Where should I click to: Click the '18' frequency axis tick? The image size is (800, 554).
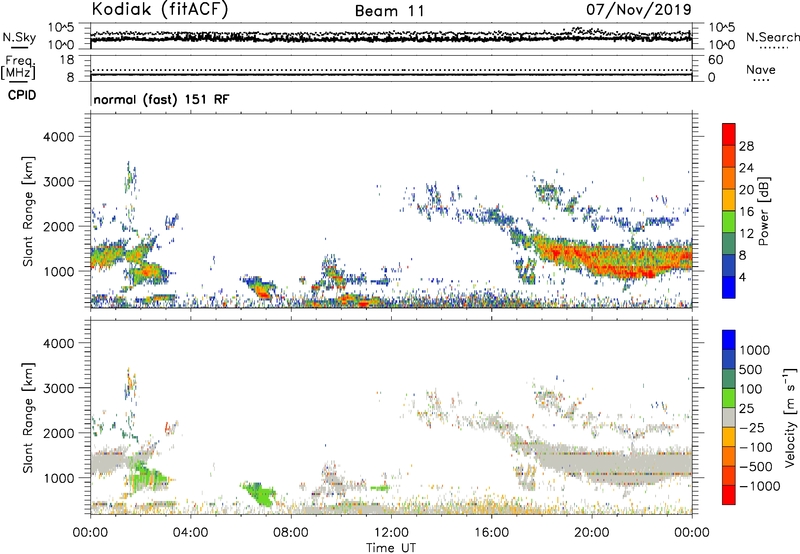click(67, 60)
